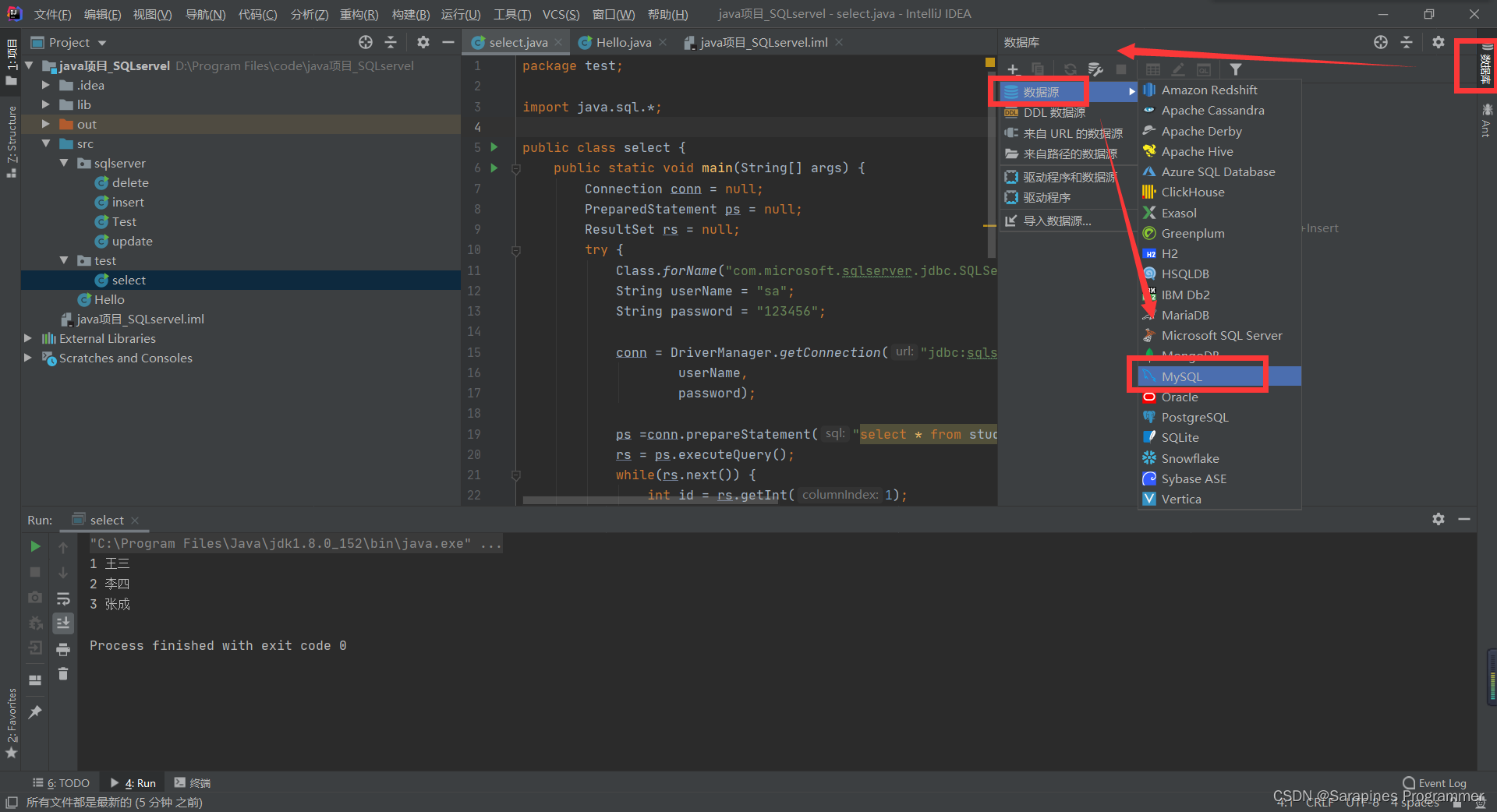
Task: Expand External Libraries node
Action: pos(28,338)
